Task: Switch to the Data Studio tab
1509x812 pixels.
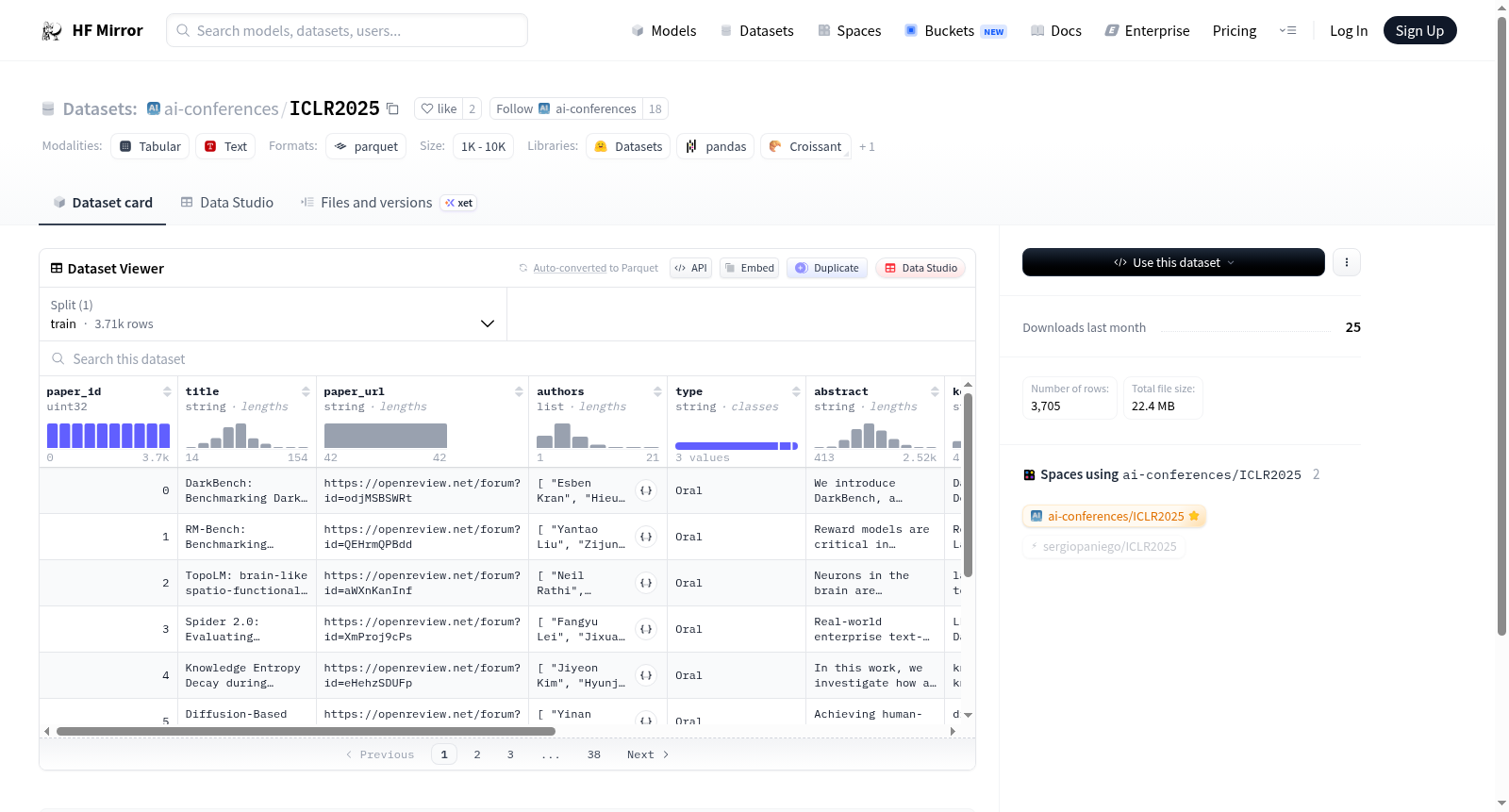Action: tap(227, 203)
